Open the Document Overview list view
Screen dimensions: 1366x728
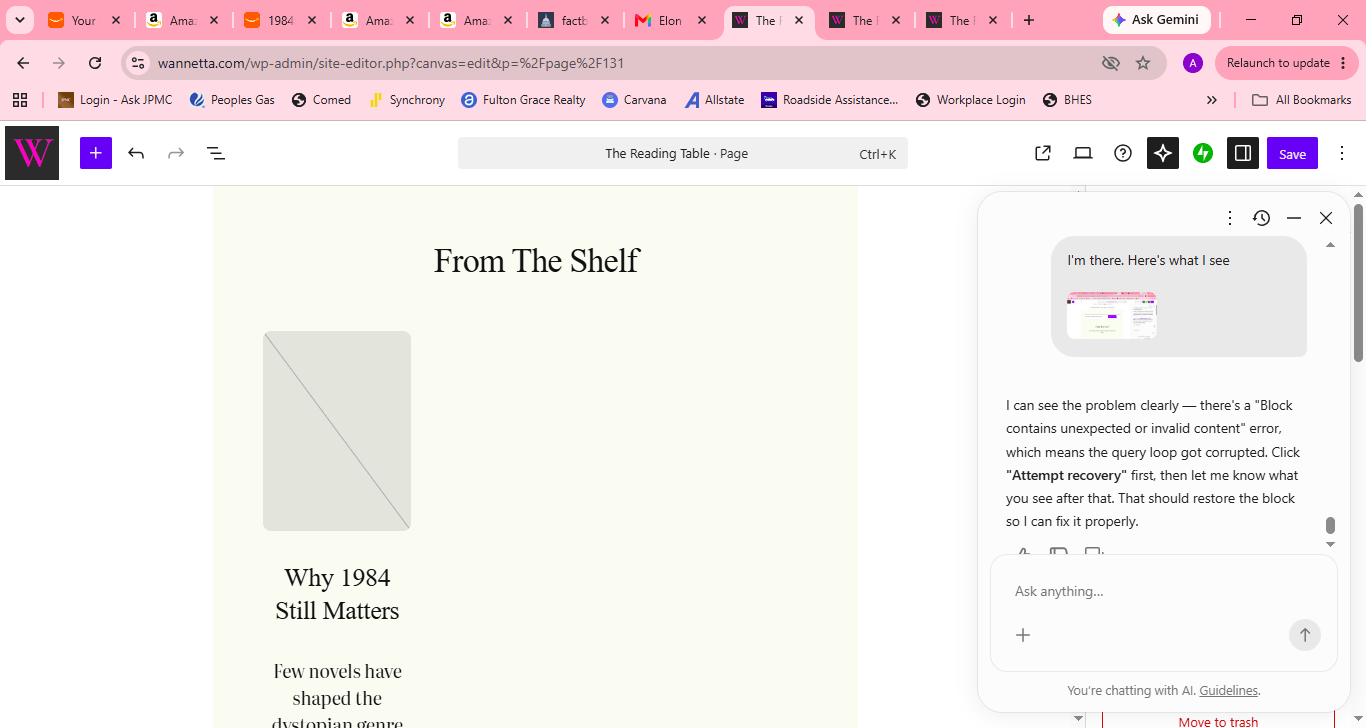click(x=215, y=153)
